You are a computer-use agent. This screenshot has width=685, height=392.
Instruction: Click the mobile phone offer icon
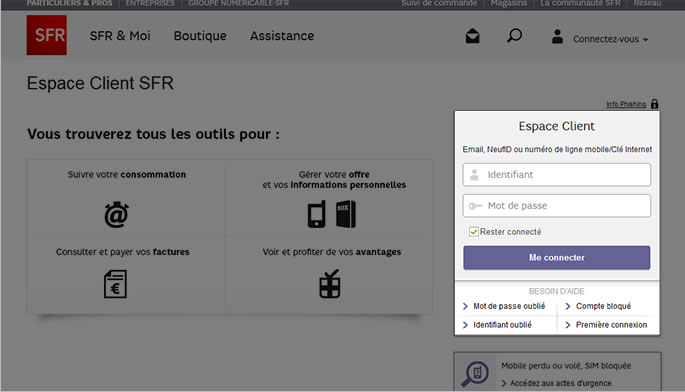pos(317,214)
